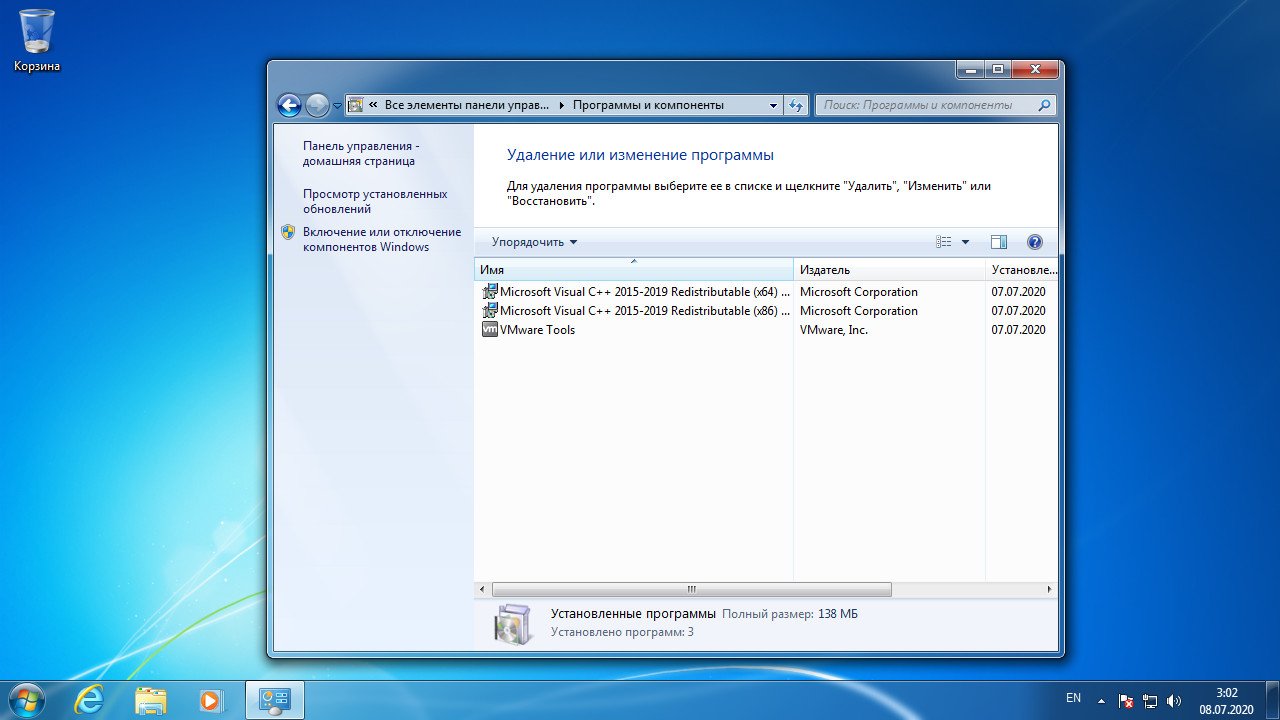This screenshot has width=1280, height=720.
Task: Click 'Microsoft Corporation' in the x86 row
Action: pyautogui.click(x=859, y=311)
